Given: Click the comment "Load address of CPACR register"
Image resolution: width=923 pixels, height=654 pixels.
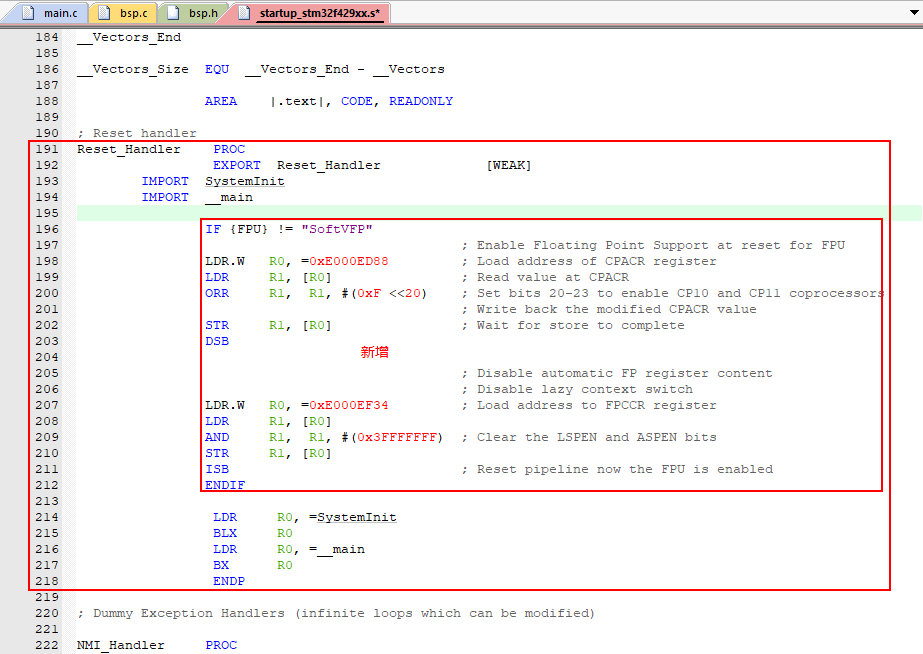Looking at the screenshot, I should click(x=596, y=261).
